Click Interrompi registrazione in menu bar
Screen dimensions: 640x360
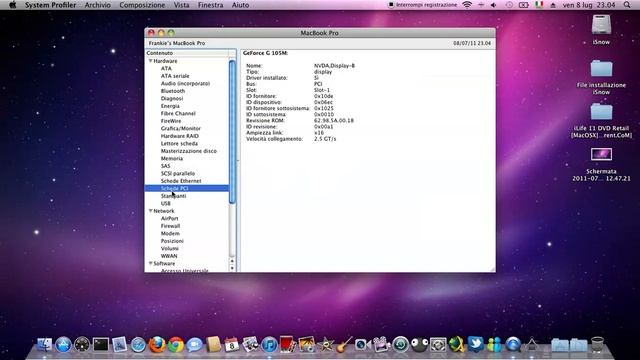pyautogui.click(x=422, y=5)
